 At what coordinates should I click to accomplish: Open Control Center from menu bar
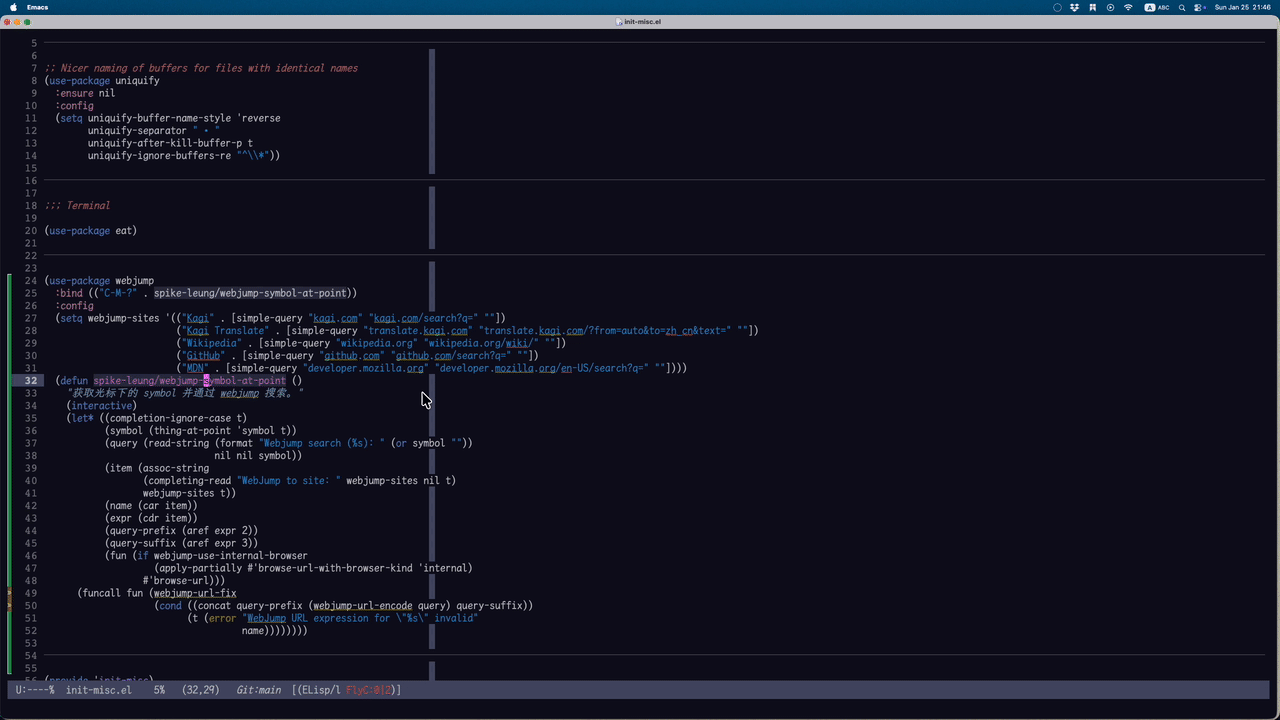pyautogui.click(x=1198, y=7)
